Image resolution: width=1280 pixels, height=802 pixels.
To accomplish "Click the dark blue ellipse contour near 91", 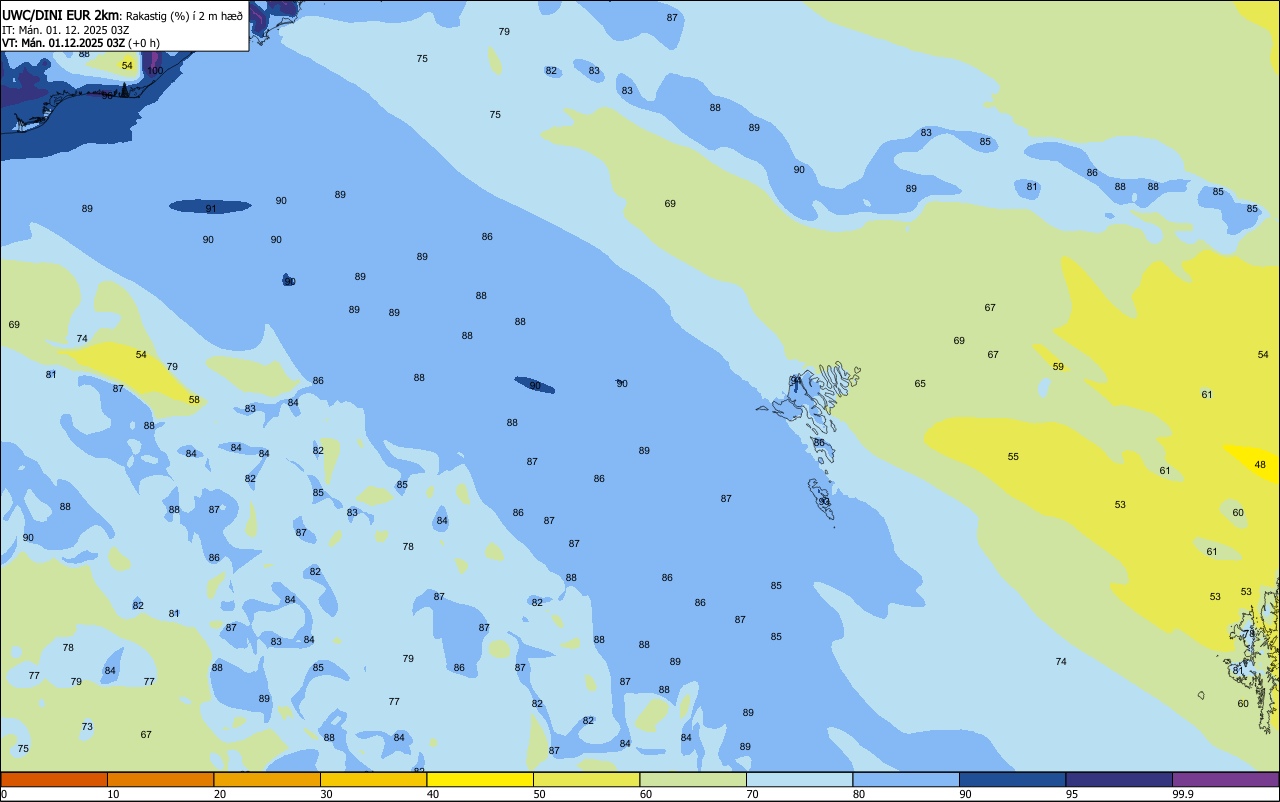I will pyautogui.click(x=210, y=206).
